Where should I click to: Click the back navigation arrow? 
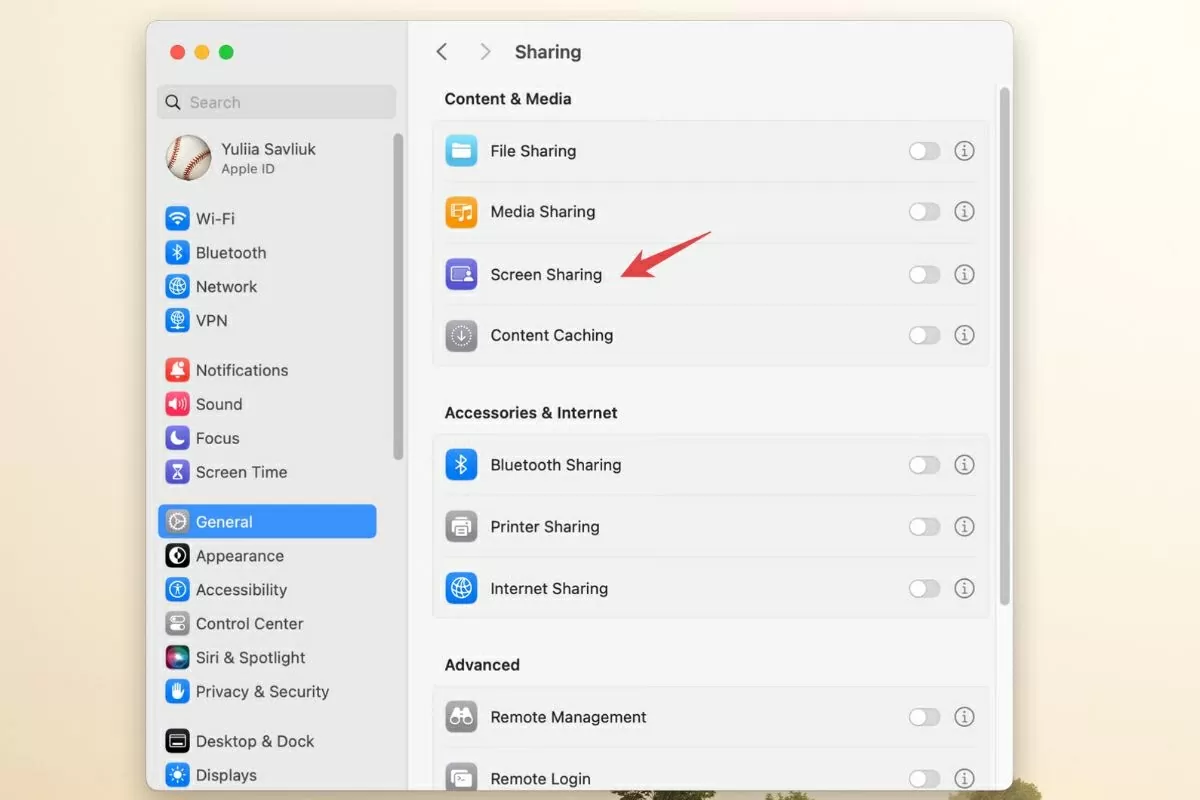441,51
